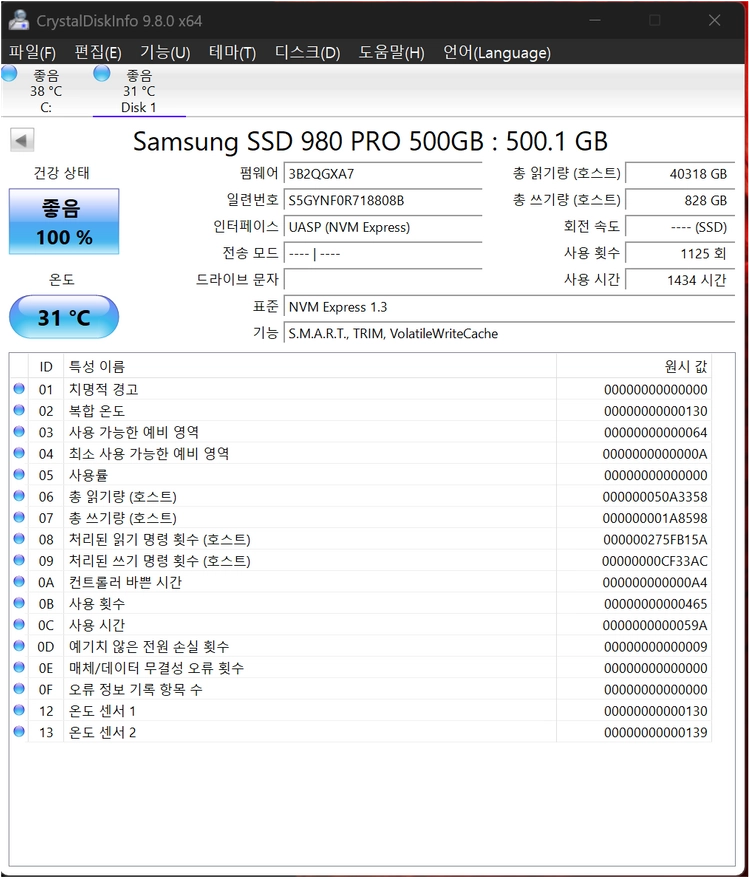The height and width of the screenshot is (879, 750).
Task: Click the ID column header
Action: click(46, 367)
